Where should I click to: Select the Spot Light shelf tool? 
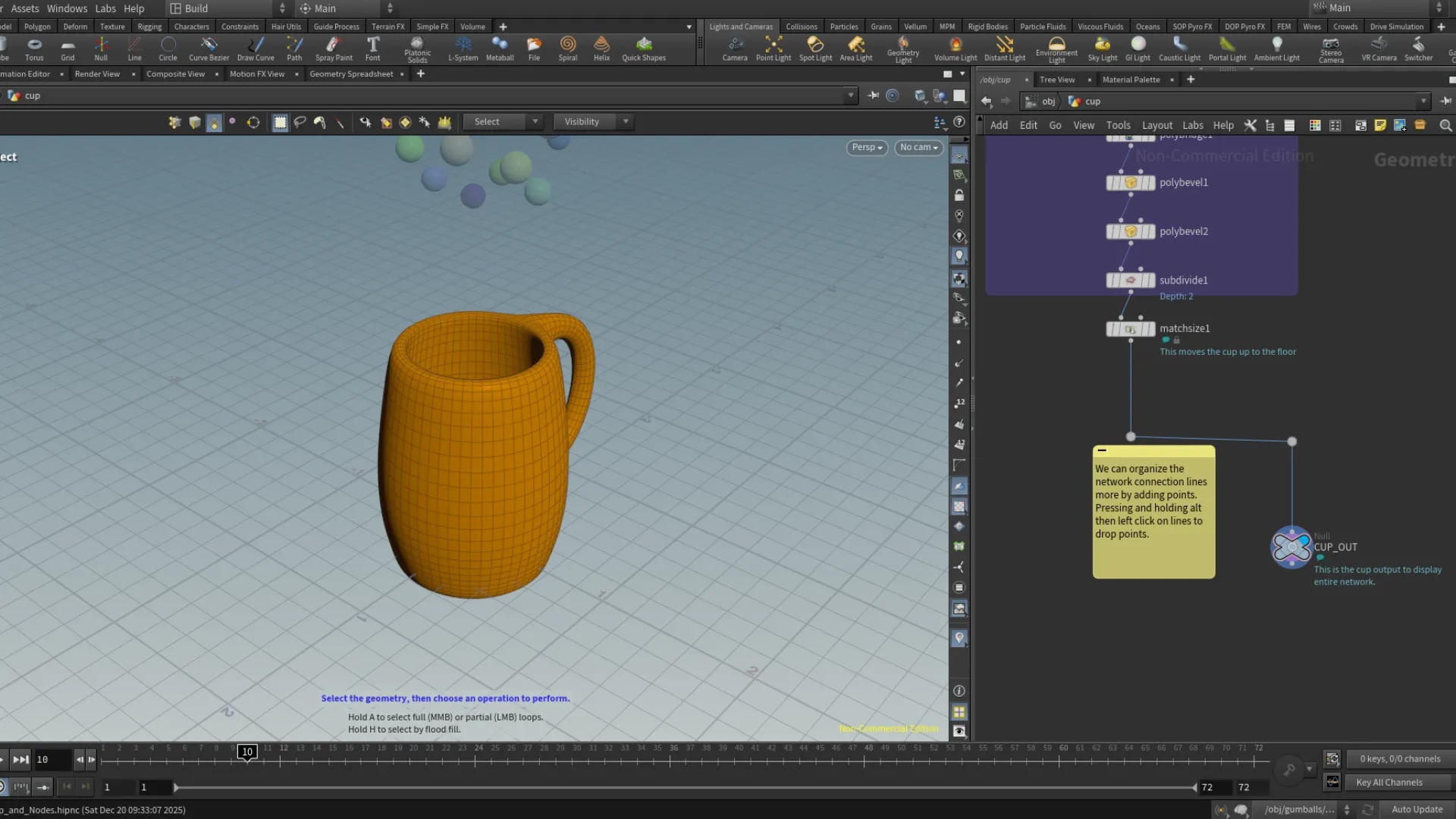click(x=815, y=49)
